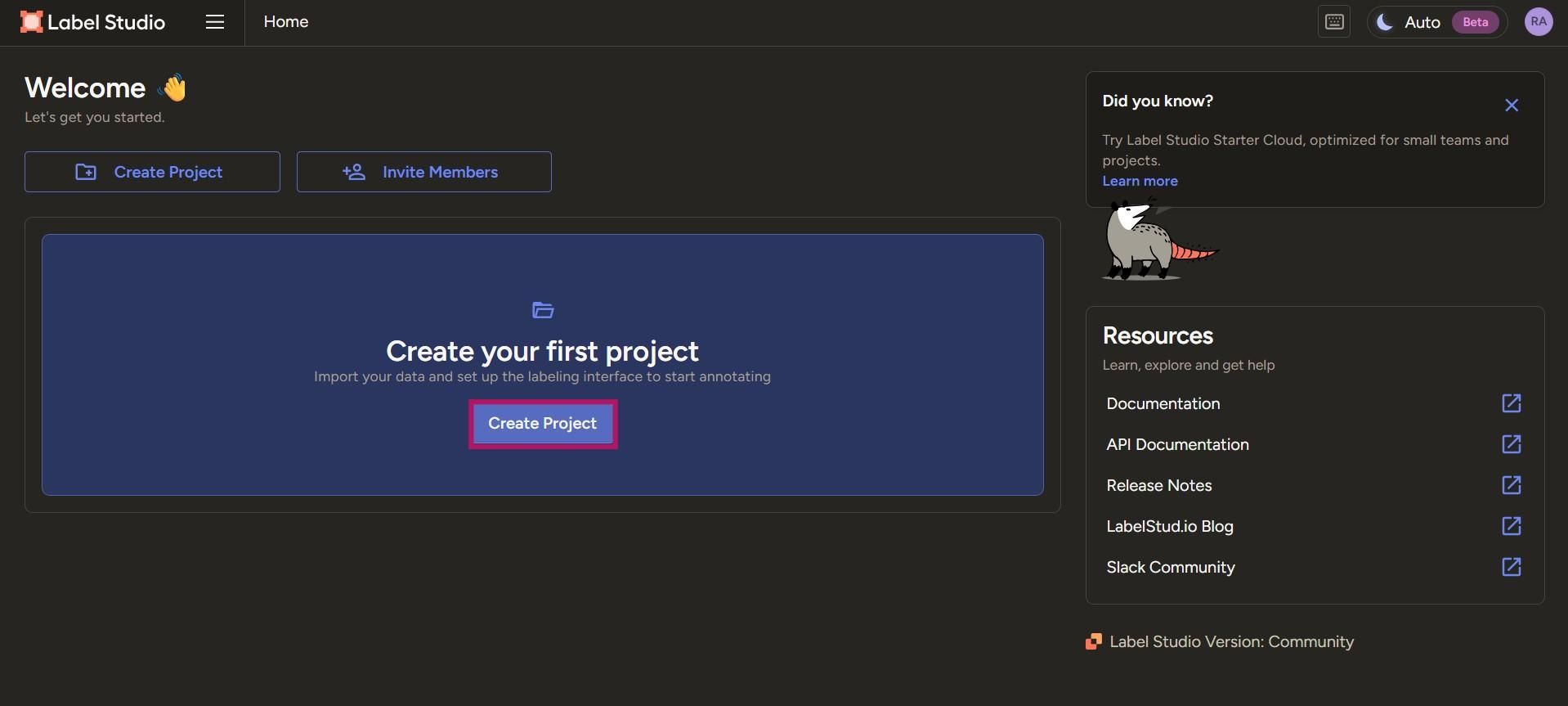Click the filled Create Project button in the card
Viewport: 1568px width, 706px height.
tap(543, 424)
